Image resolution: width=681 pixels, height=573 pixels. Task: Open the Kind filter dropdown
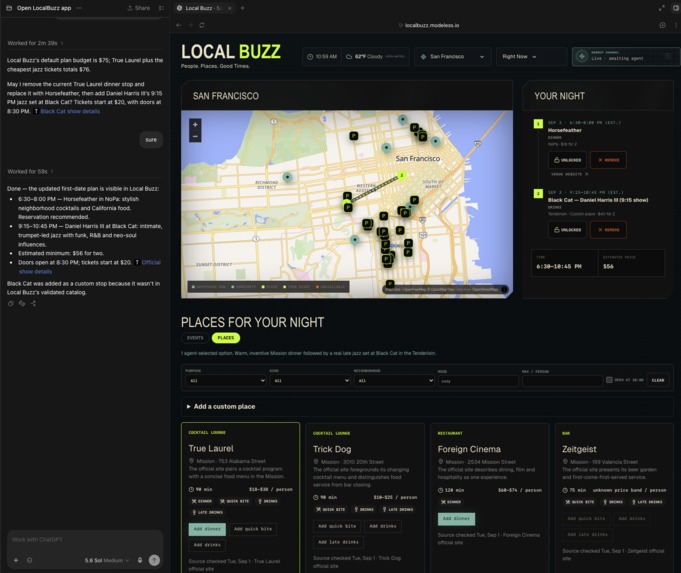point(309,381)
